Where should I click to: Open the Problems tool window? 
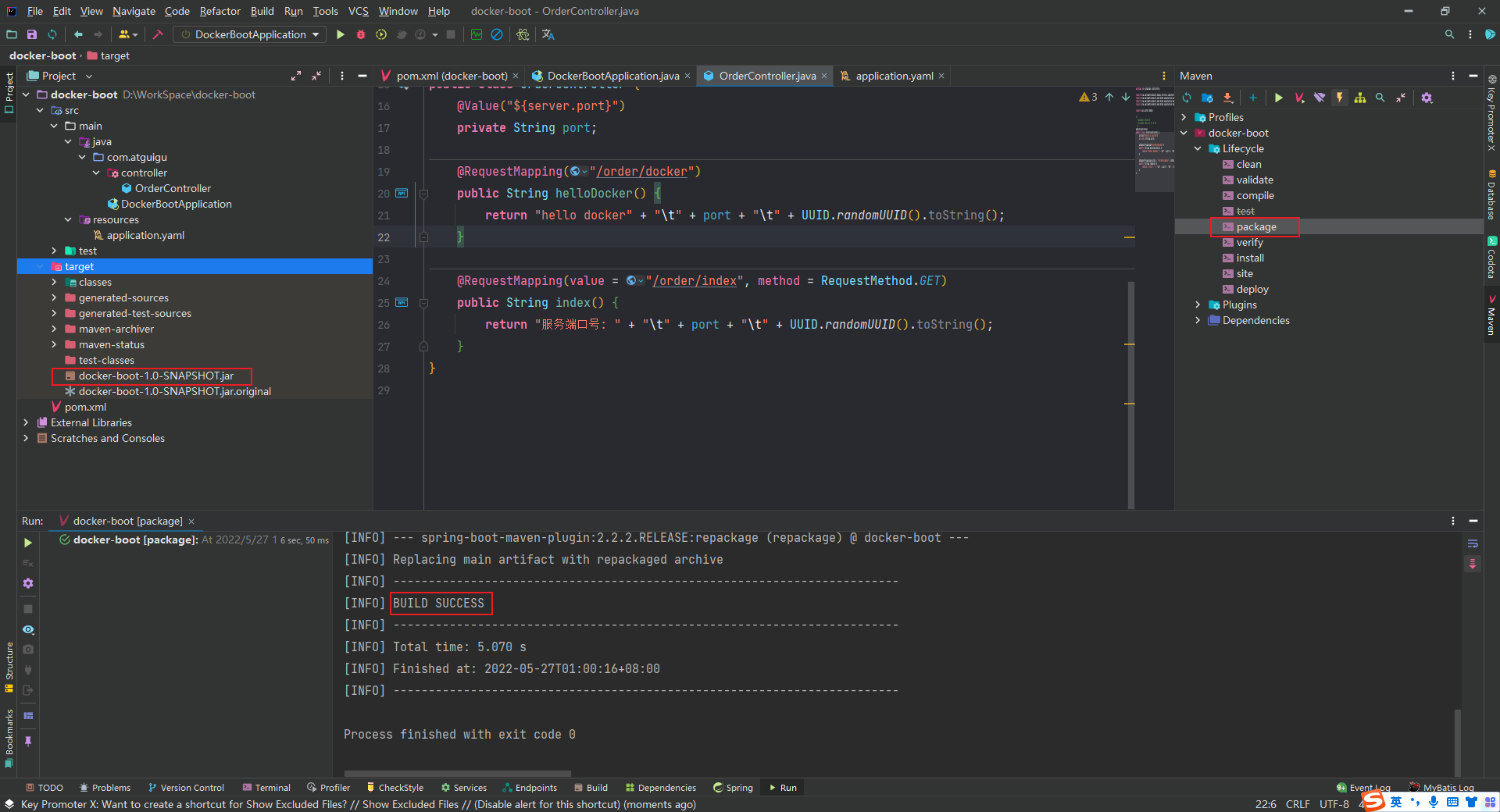(x=105, y=788)
